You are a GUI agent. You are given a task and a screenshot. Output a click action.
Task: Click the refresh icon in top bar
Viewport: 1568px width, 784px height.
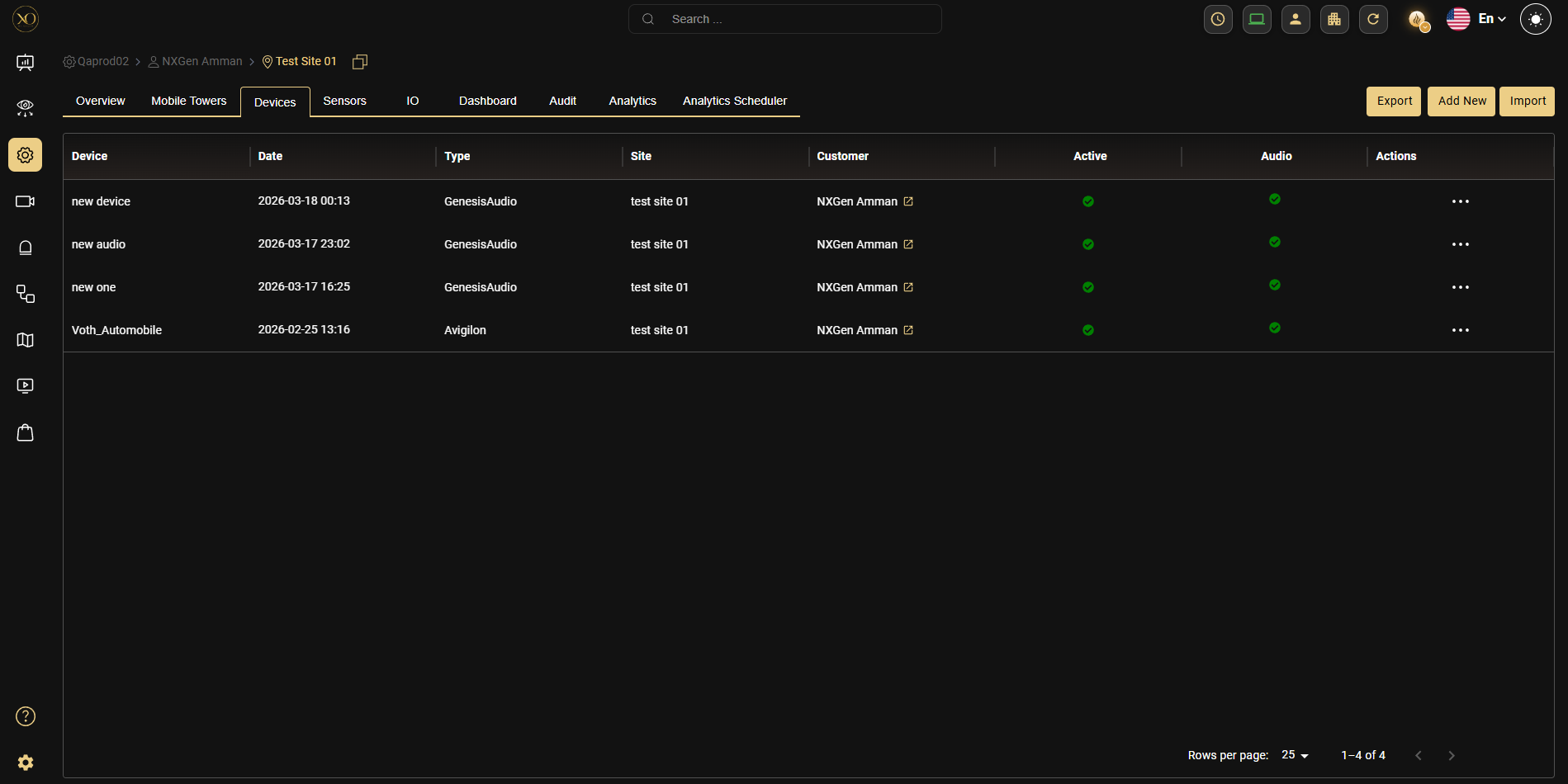[x=1373, y=19]
